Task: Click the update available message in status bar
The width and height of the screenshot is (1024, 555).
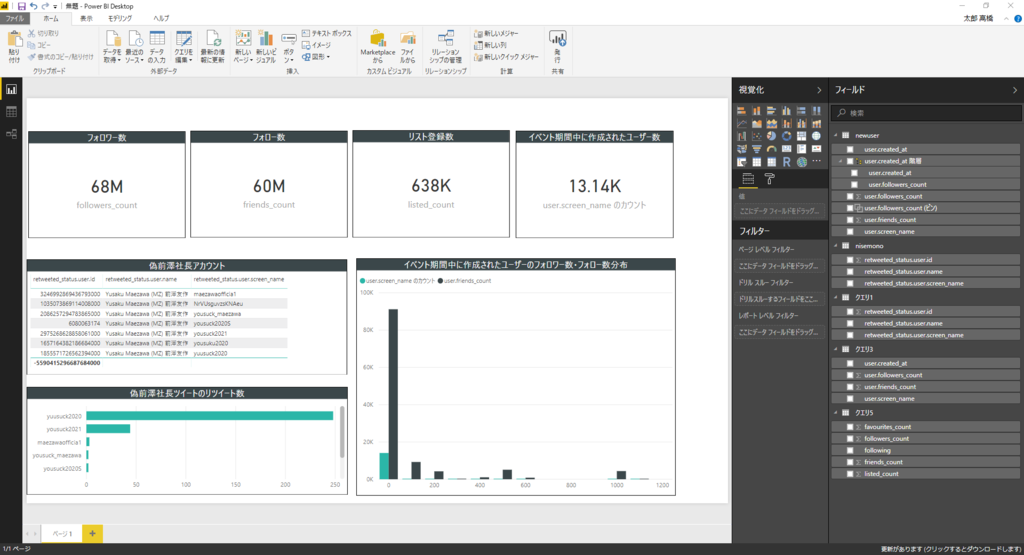Action: pyautogui.click(x=950, y=549)
